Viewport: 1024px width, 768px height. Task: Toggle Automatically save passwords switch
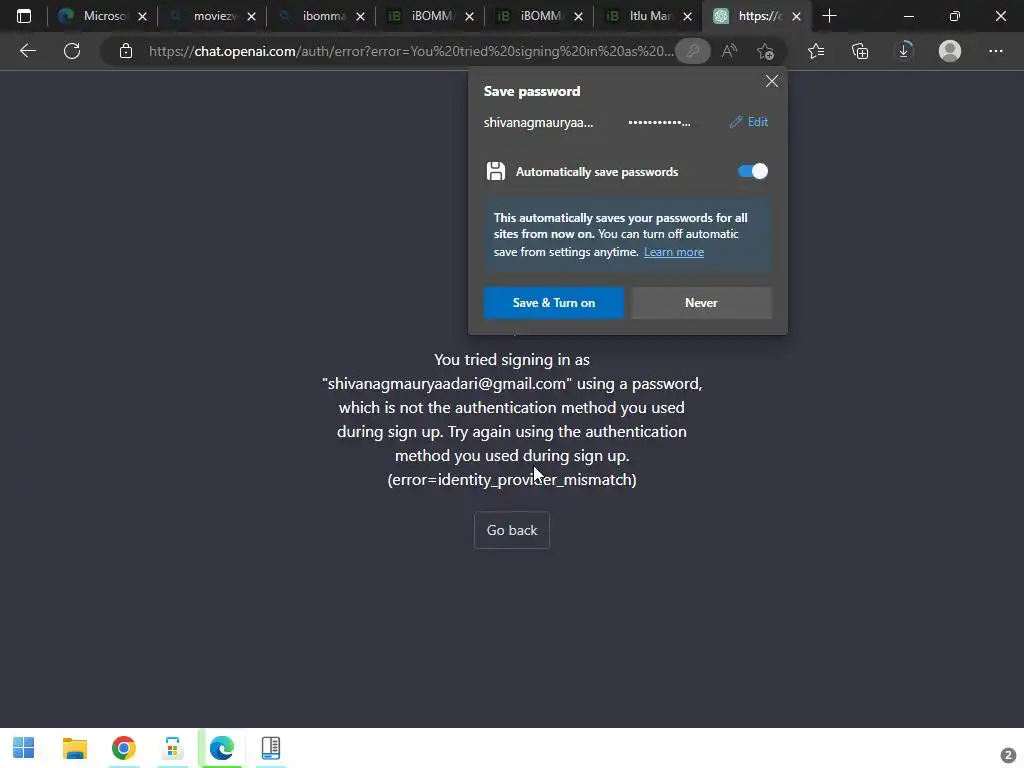pos(752,171)
